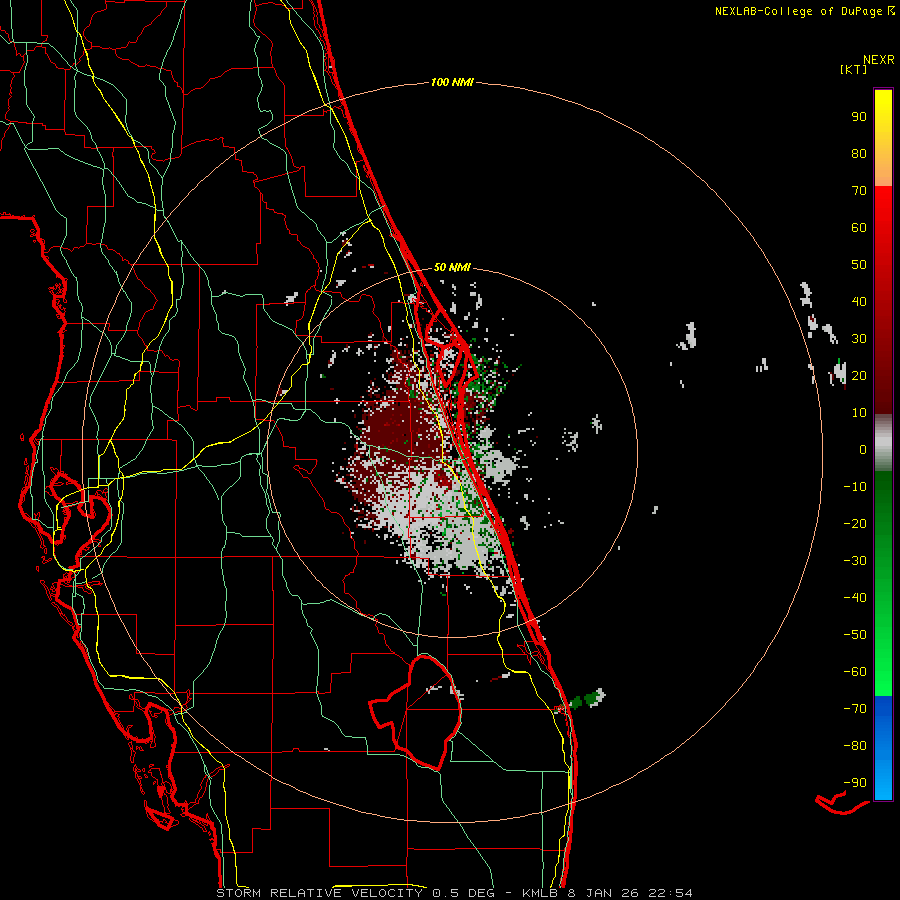
Task: Select the positive 10 knot scale label
Action: (859, 413)
